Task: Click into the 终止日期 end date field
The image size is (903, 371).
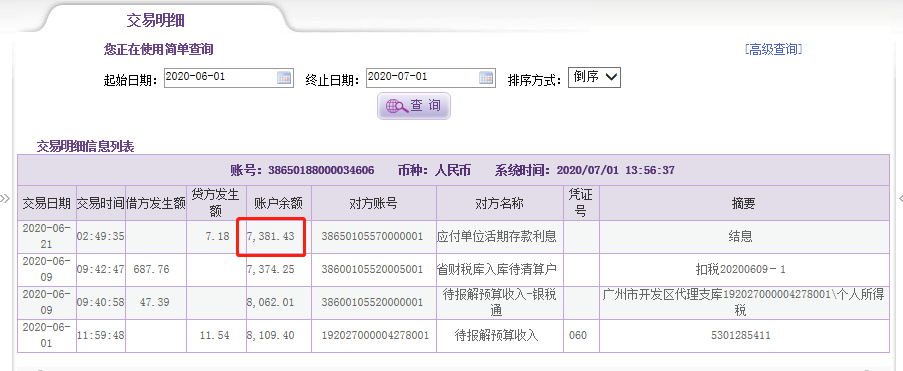Action: coord(431,78)
